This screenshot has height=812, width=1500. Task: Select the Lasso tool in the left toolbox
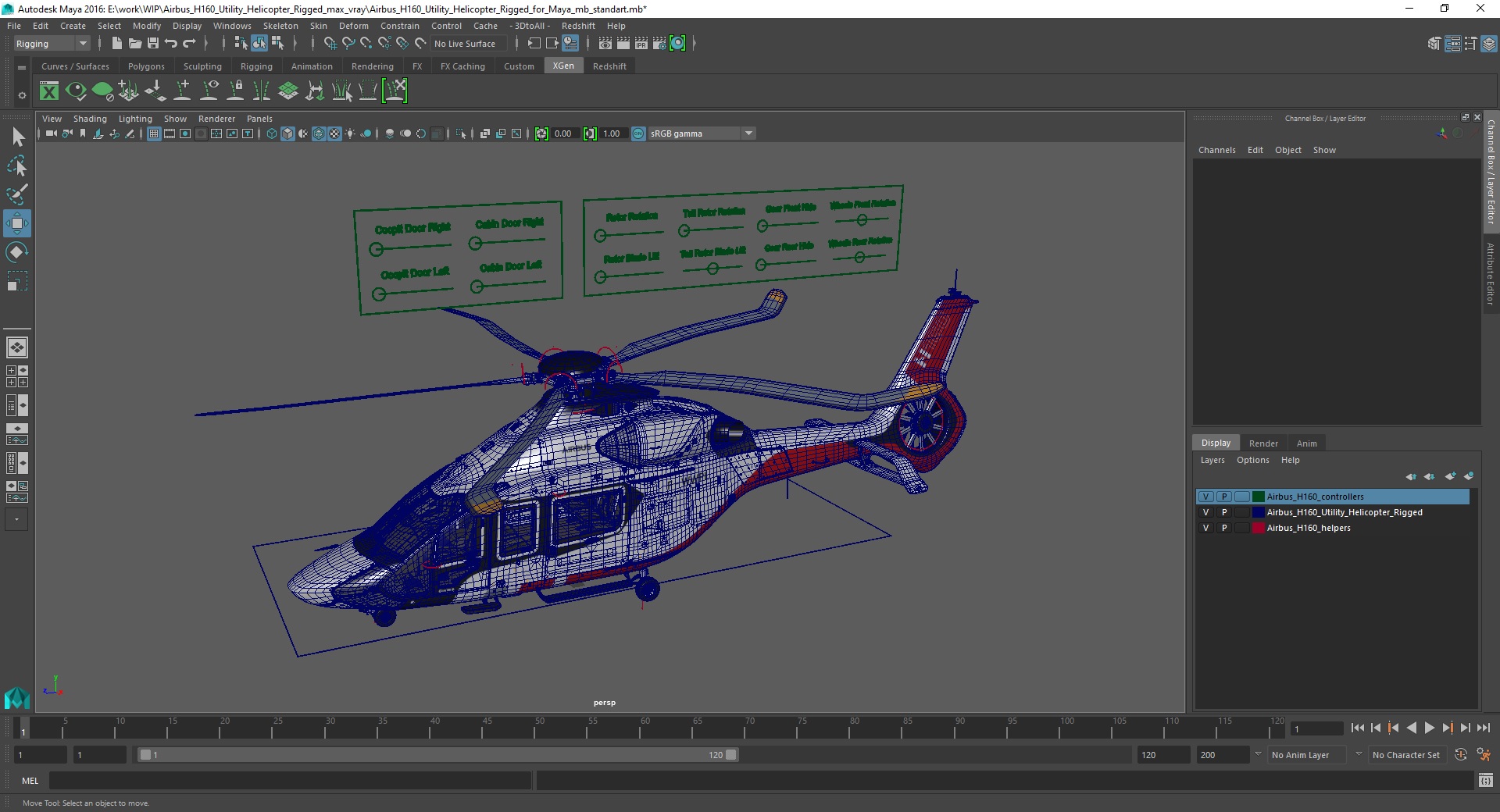(16, 166)
